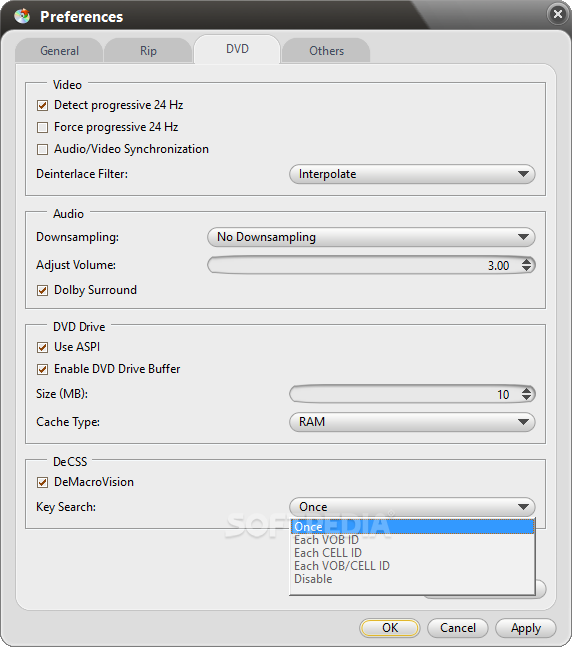Select the DVD tab
Screen dimensions: 572x647
point(237,49)
